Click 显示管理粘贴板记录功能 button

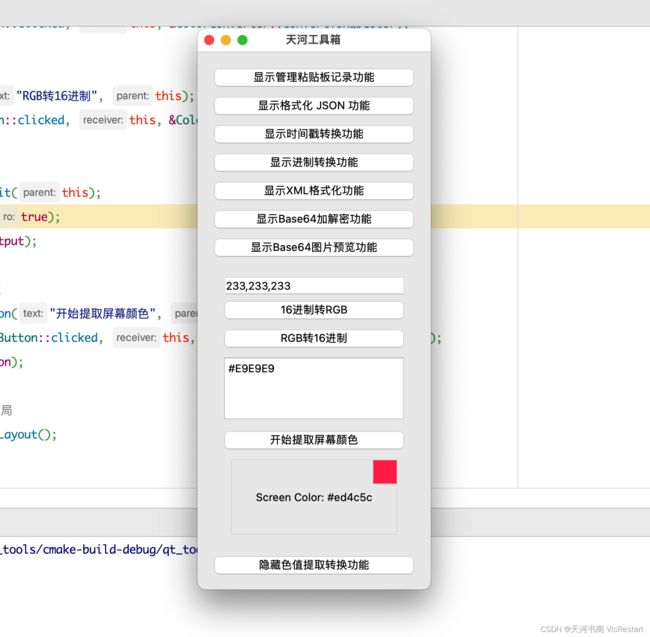[x=314, y=78]
